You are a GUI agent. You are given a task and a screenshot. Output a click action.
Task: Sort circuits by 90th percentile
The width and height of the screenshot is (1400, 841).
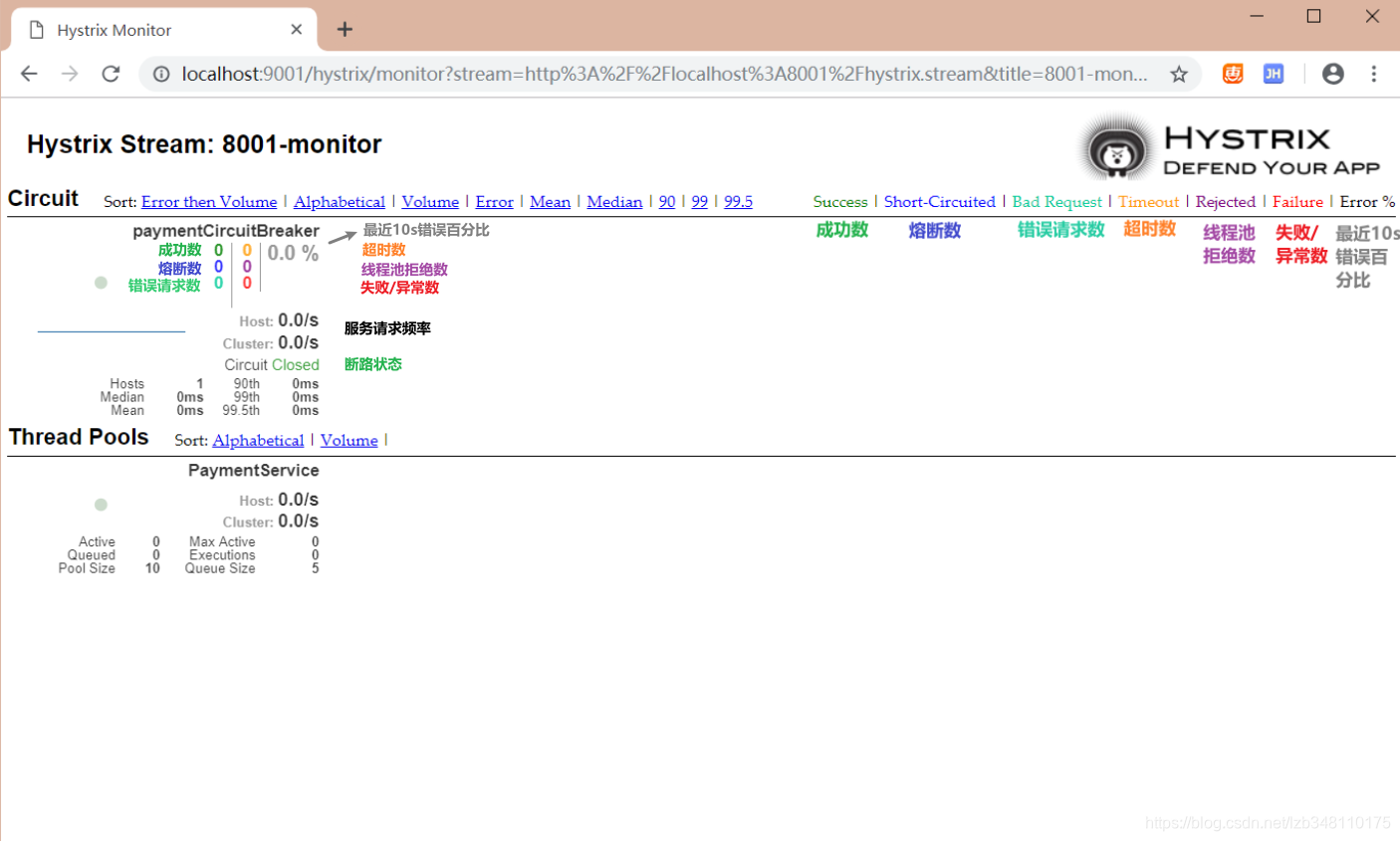pyautogui.click(x=667, y=201)
